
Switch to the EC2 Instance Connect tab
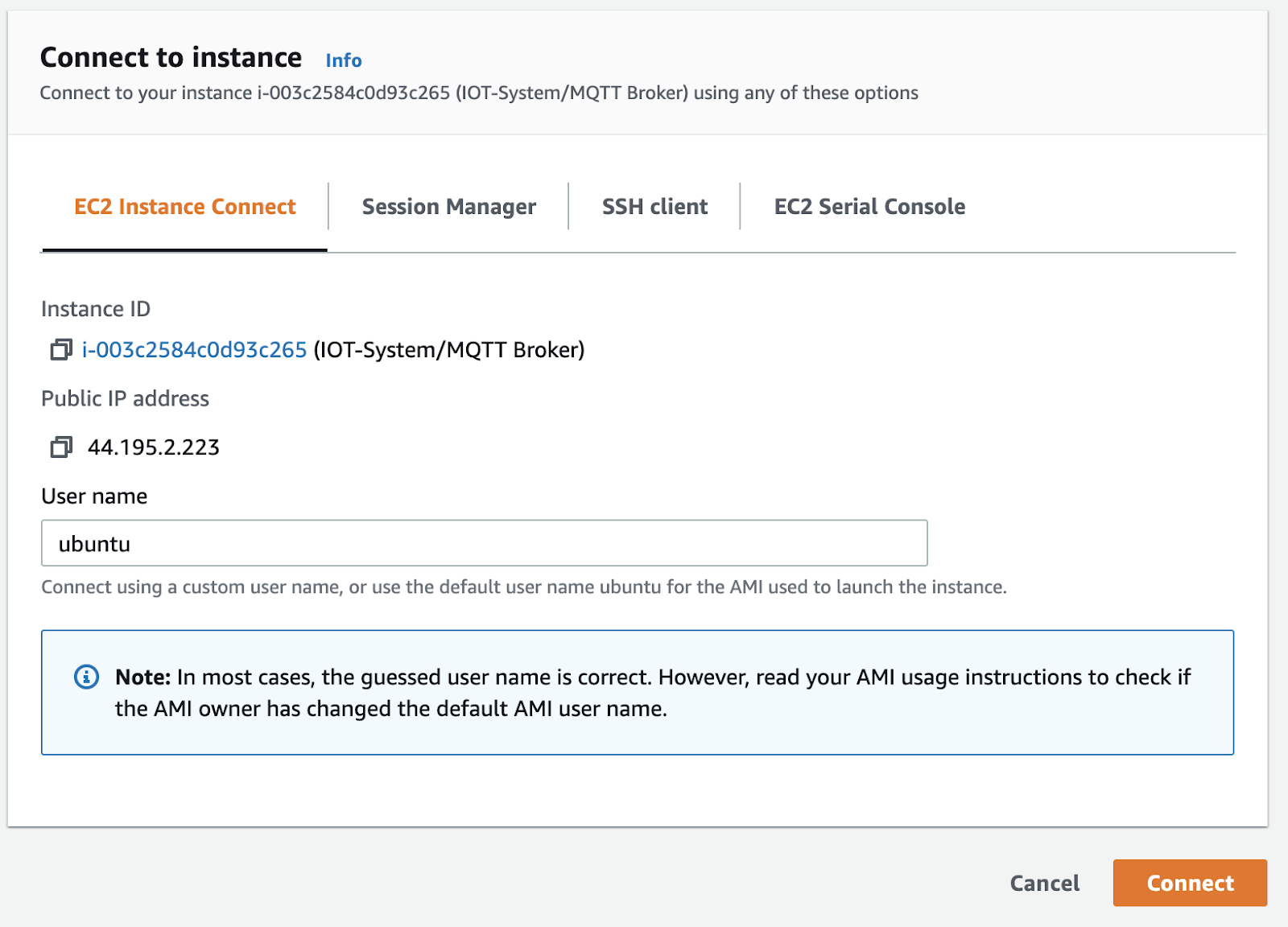[x=184, y=207]
